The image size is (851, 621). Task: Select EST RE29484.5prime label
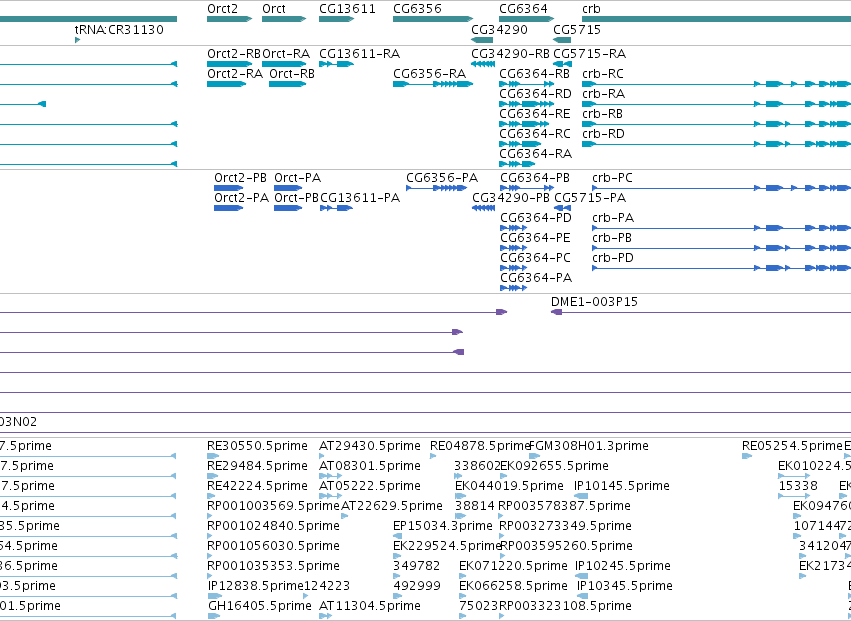point(257,466)
